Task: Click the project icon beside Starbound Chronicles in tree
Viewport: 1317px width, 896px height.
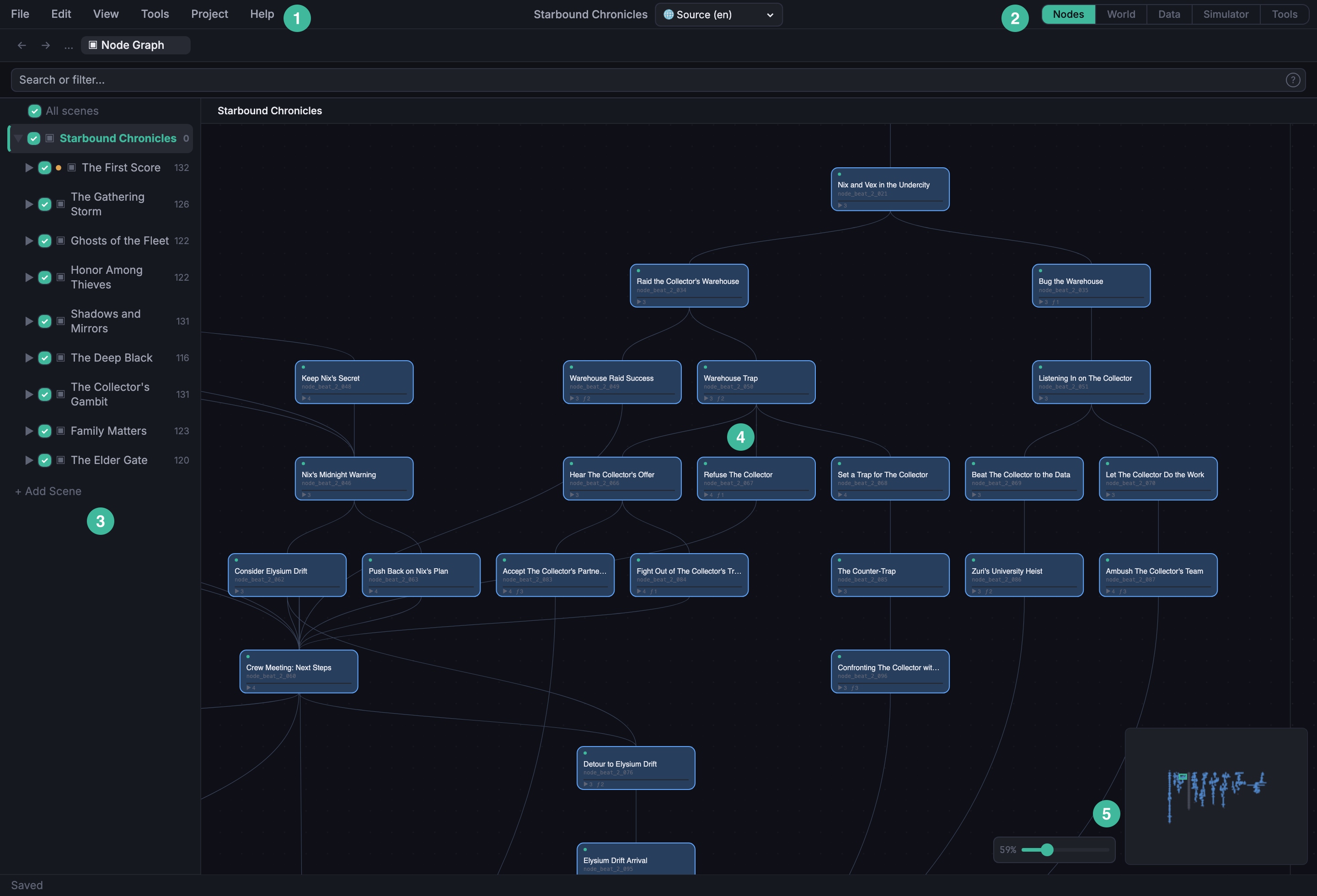Action: pos(50,138)
